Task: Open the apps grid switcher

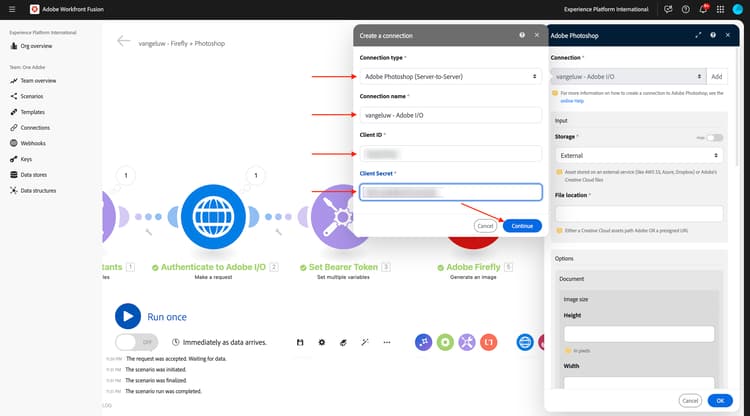Action: click(x=720, y=9)
